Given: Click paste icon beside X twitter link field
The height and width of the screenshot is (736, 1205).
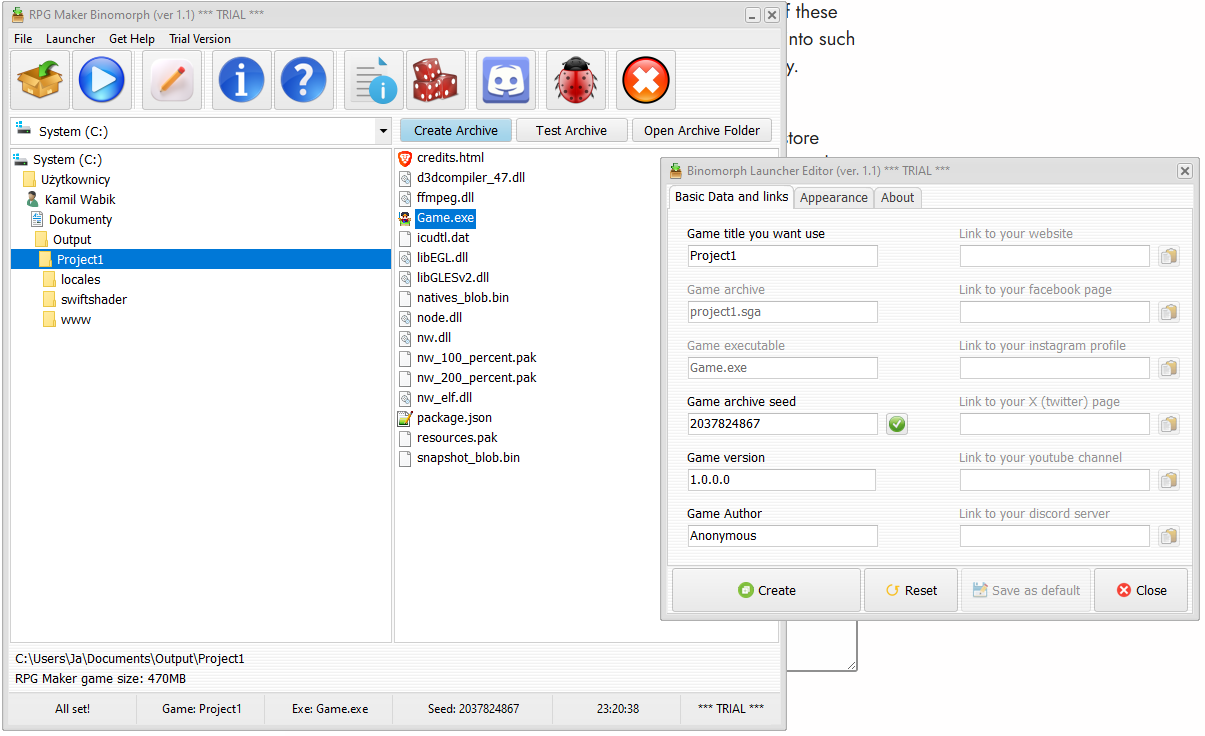Looking at the screenshot, I should click(1169, 424).
